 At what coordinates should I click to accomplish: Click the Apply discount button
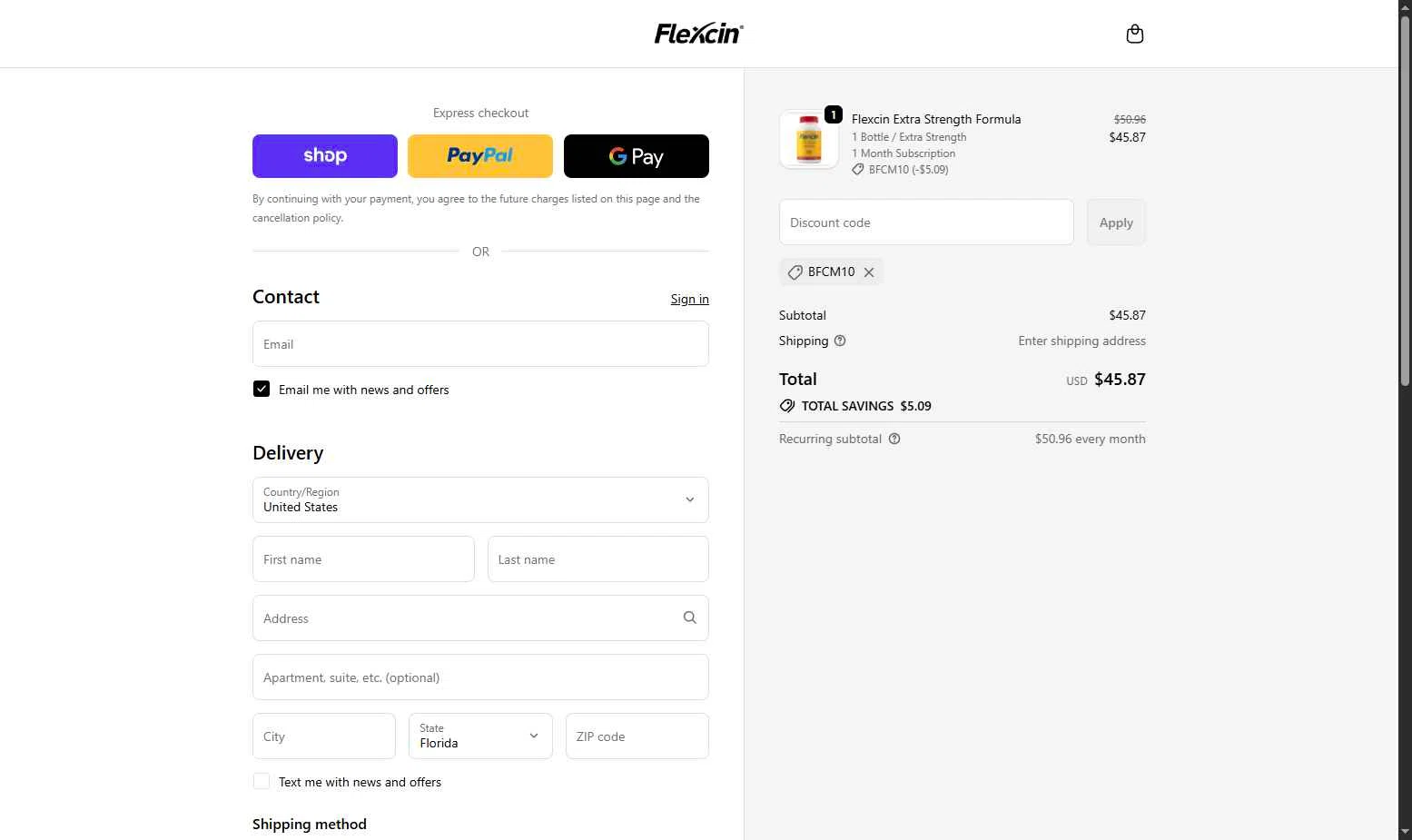(1116, 222)
